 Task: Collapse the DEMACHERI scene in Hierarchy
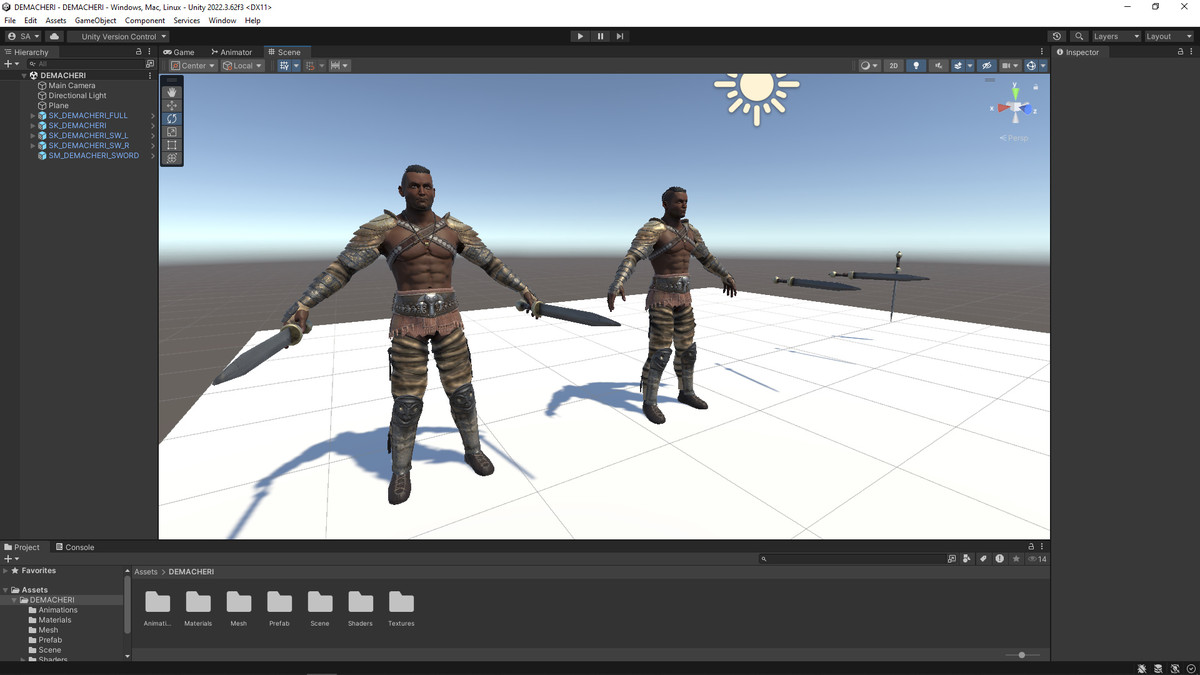tap(24, 76)
